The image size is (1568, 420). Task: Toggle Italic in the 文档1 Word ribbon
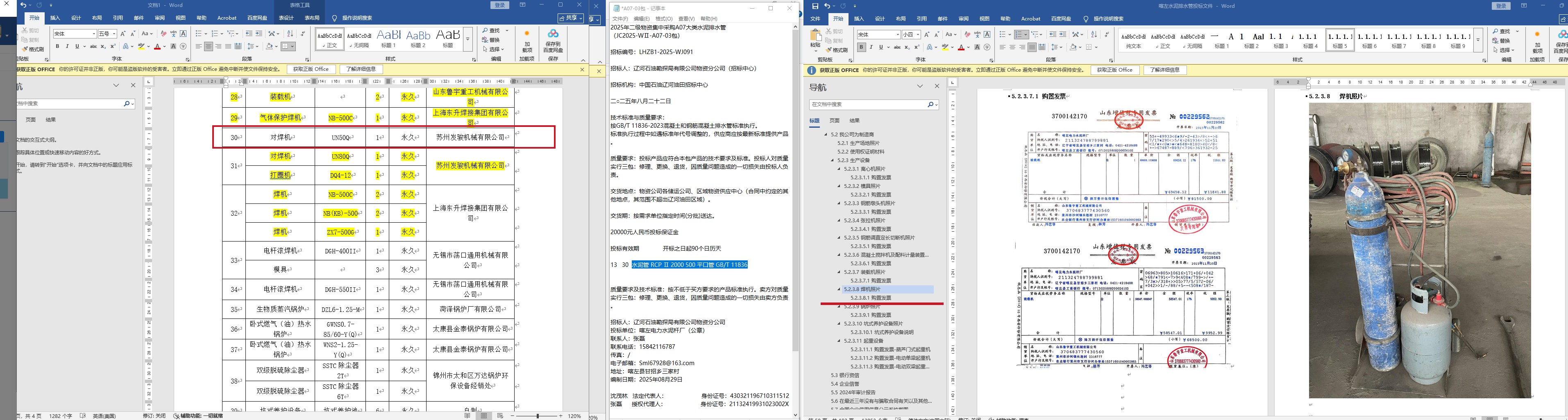point(67,46)
